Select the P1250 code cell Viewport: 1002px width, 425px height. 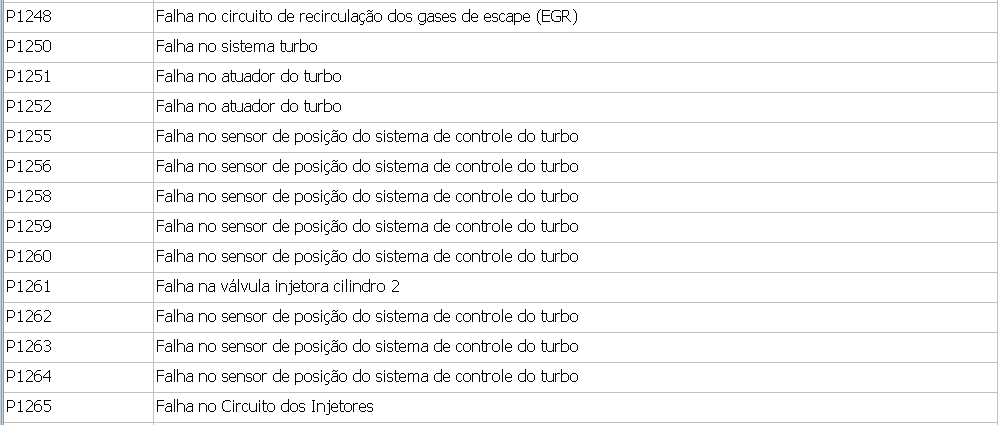point(29,47)
